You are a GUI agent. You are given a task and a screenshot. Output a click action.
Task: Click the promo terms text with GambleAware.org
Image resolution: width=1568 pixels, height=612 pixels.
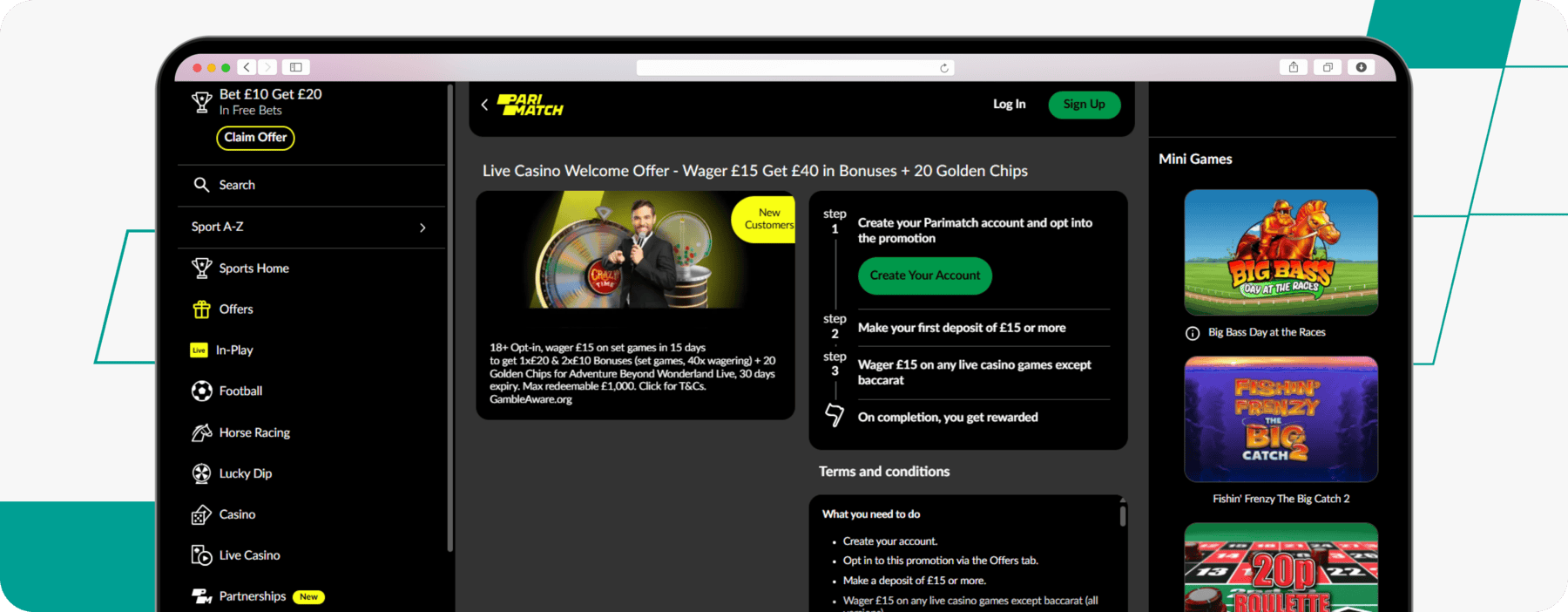point(632,373)
